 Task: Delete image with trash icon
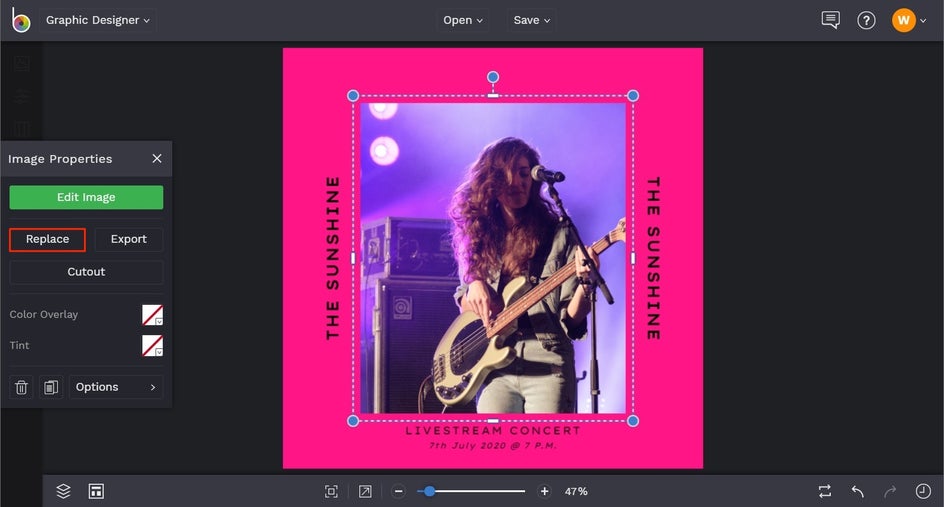21,387
